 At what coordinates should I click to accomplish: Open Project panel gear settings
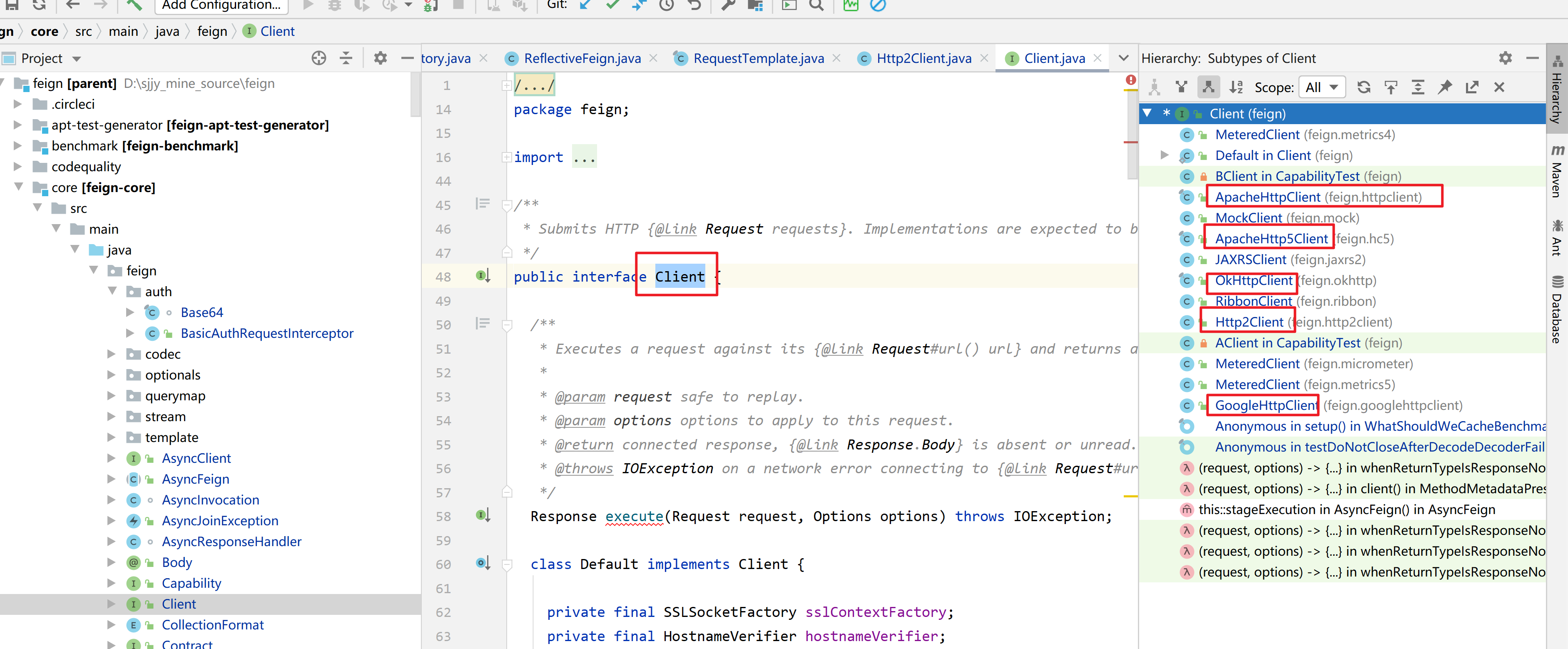click(x=381, y=58)
